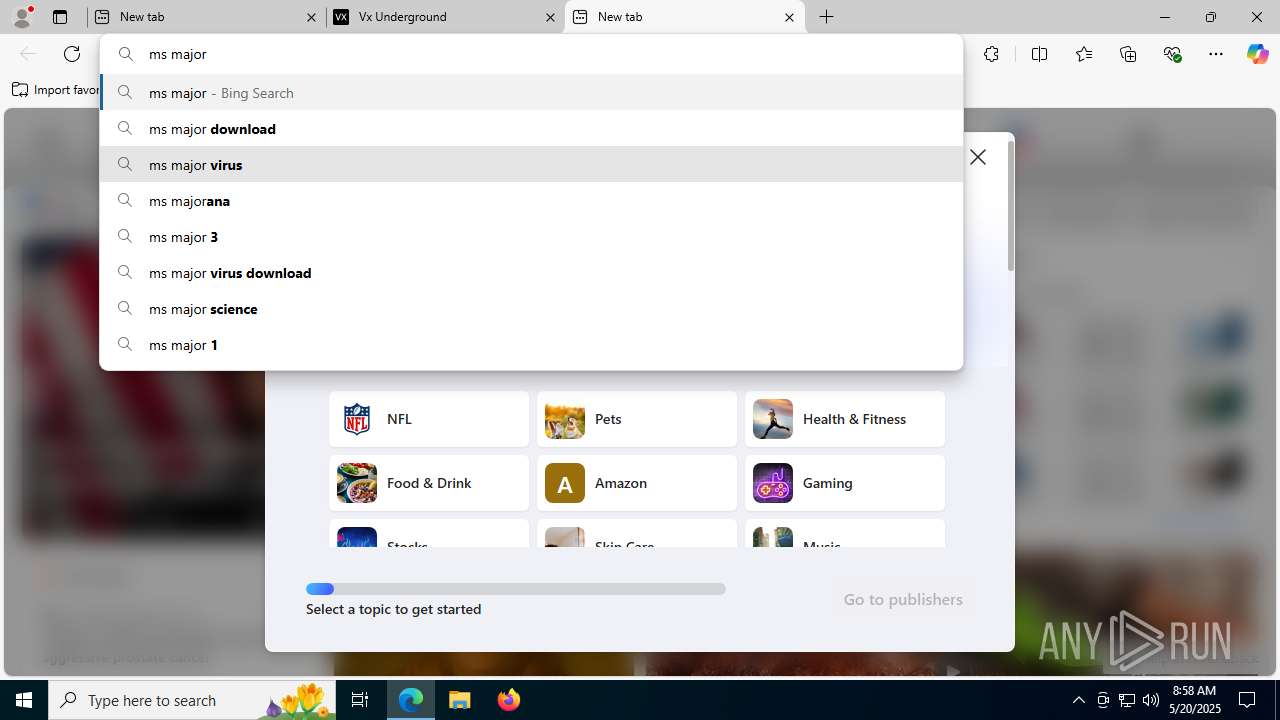
Task: Select the NFL topic
Action: tap(429, 419)
